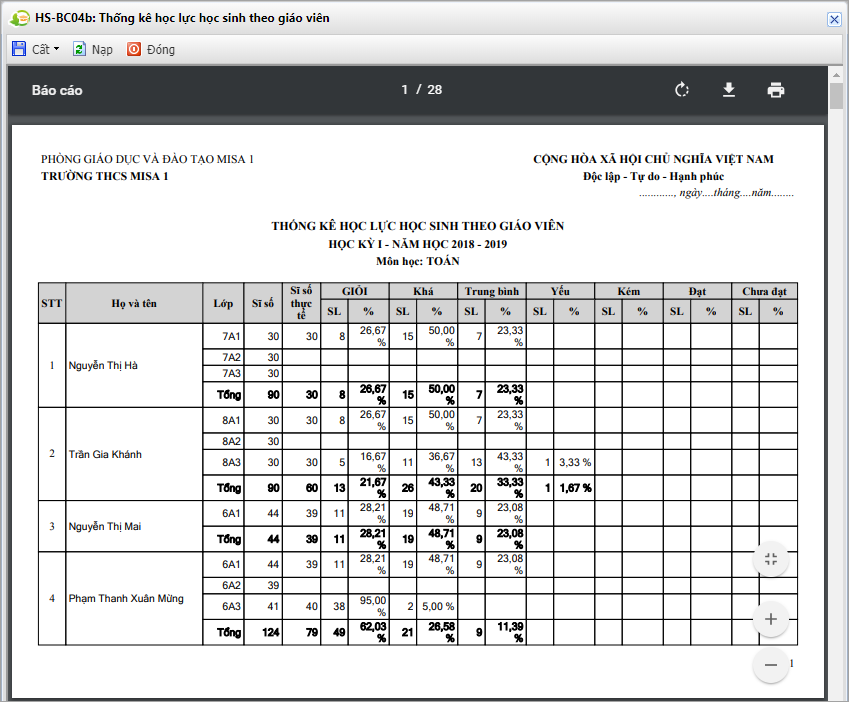Click the fit-to-page button

770,559
